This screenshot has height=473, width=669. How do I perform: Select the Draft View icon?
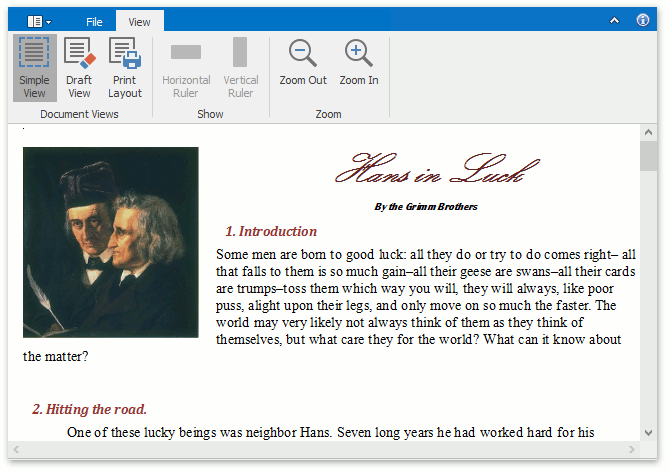point(79,68)
